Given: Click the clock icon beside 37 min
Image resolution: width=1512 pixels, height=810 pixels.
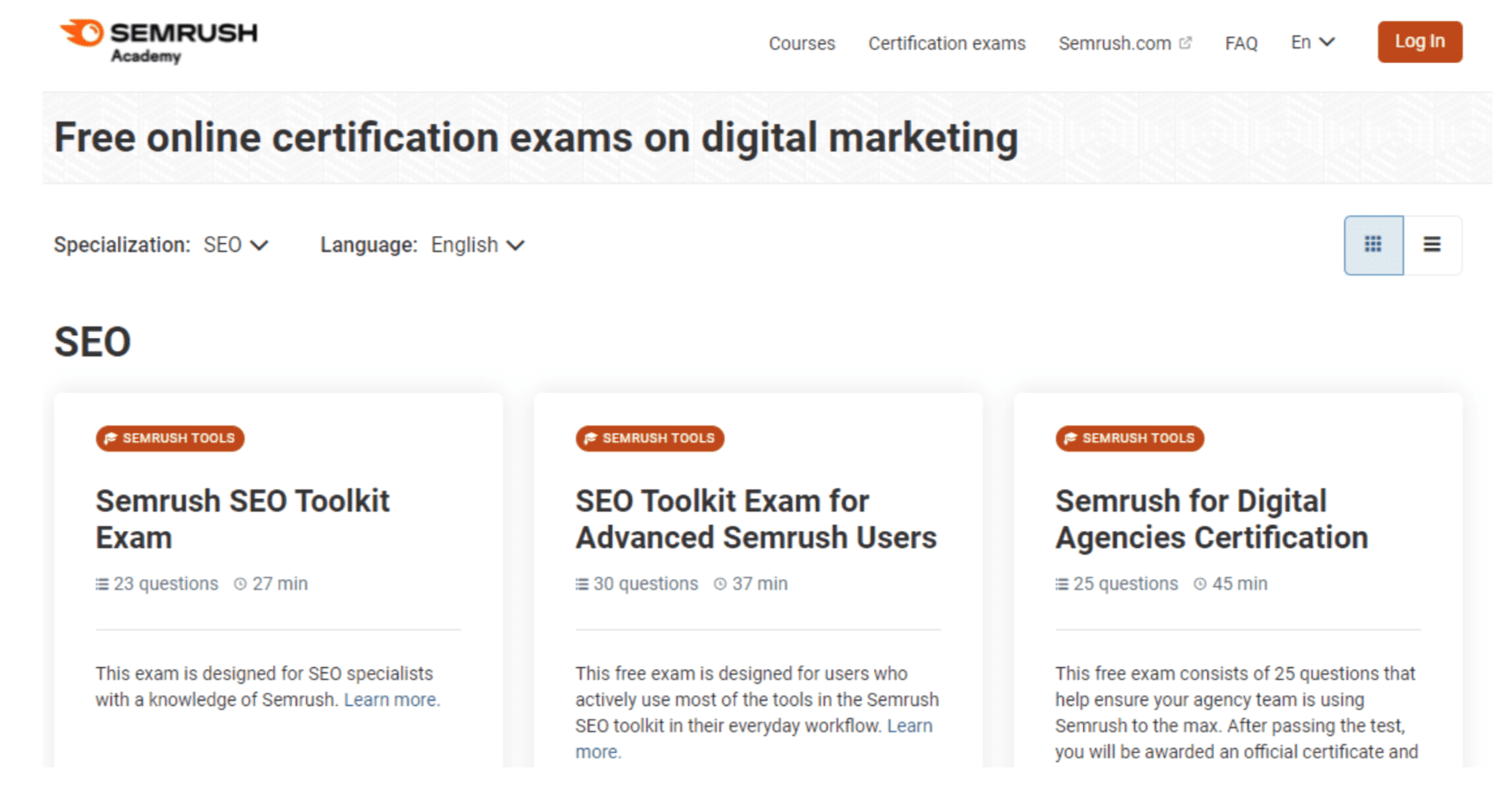Looking at the screenshot, I should pyautogui.click(x=720, y=584).
